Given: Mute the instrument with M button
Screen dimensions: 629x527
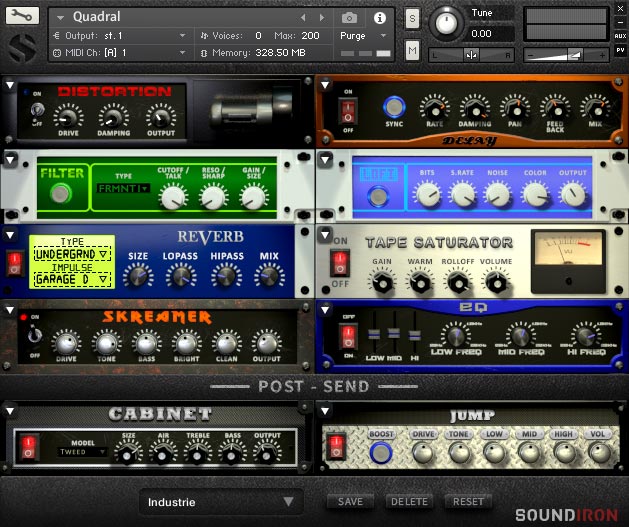Looking at the screenshot, I should coord(412,50).
